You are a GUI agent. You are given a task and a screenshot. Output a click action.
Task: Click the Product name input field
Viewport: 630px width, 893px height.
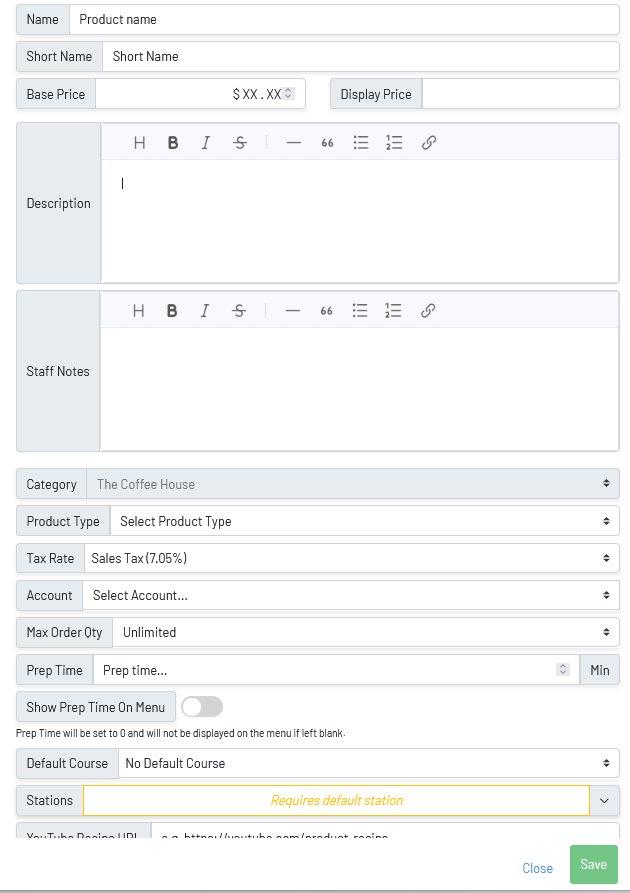(x=343, y=19)
